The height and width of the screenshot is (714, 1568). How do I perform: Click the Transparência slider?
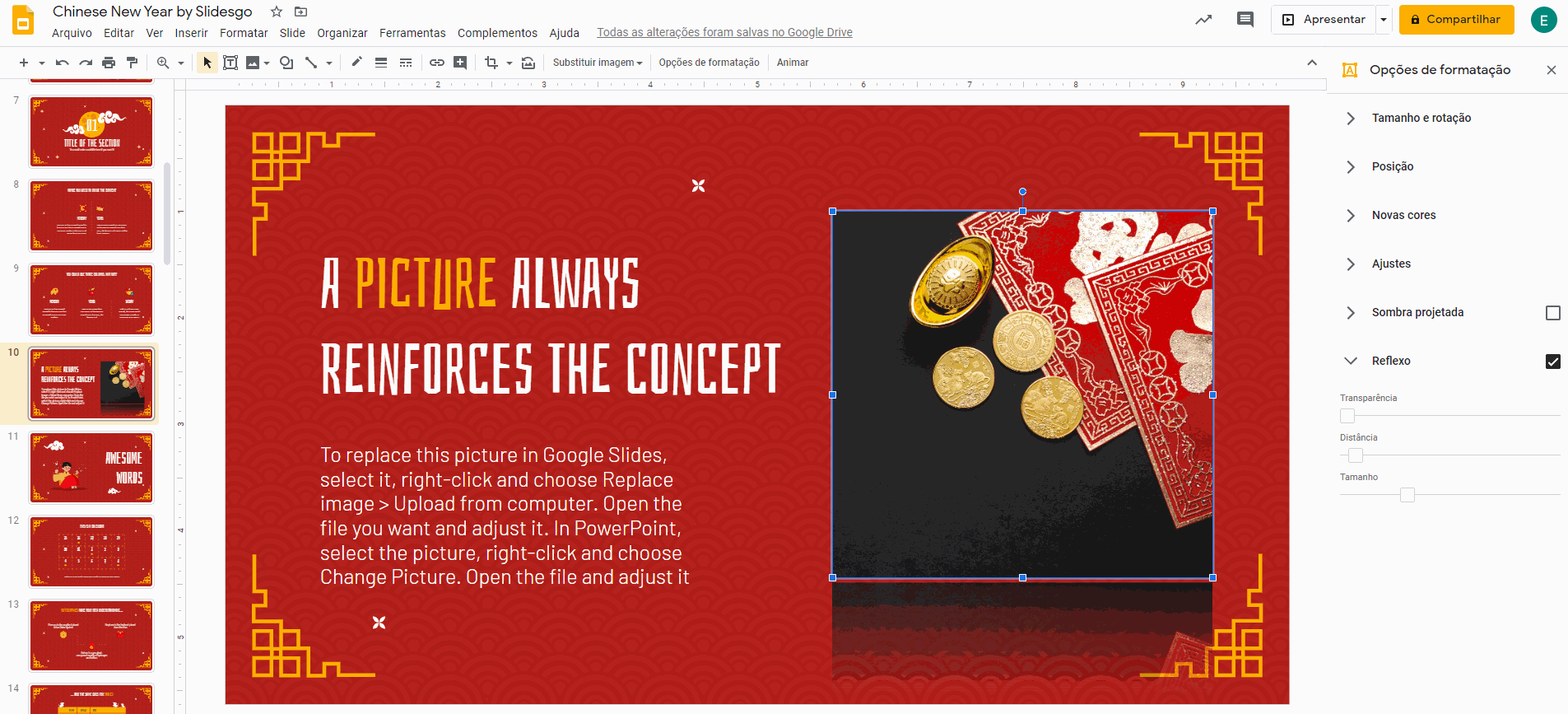(1450, 416)
